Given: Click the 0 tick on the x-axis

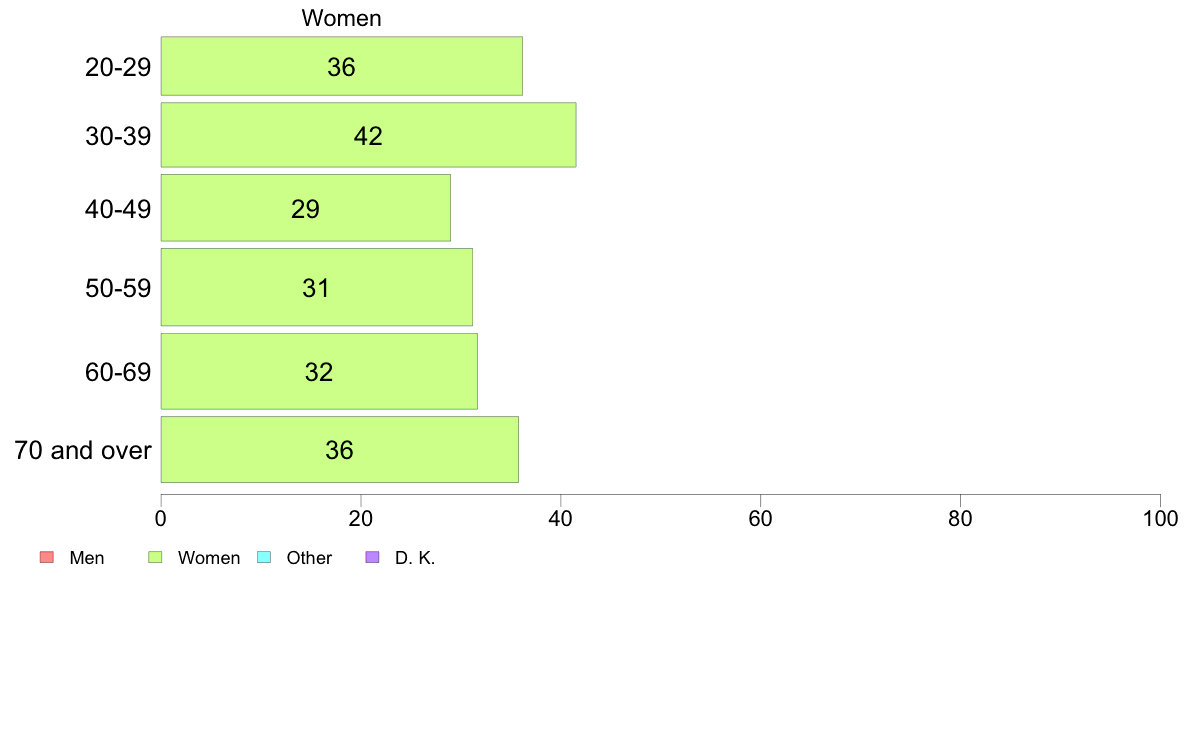Looking at the screenshot, I should click(x=161, y=518).
